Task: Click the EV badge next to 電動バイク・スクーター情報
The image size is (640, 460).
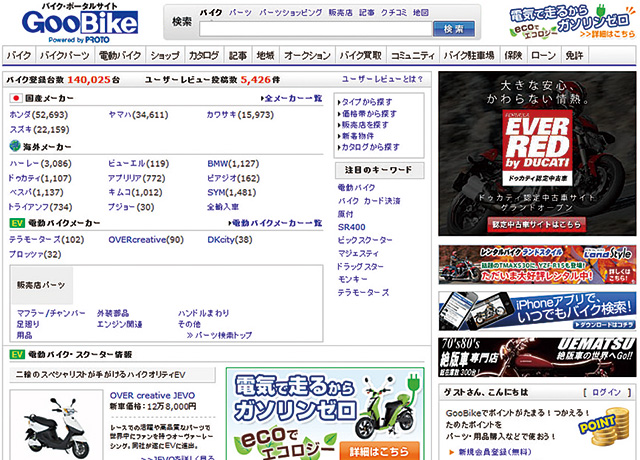Action: pos(17,354)
